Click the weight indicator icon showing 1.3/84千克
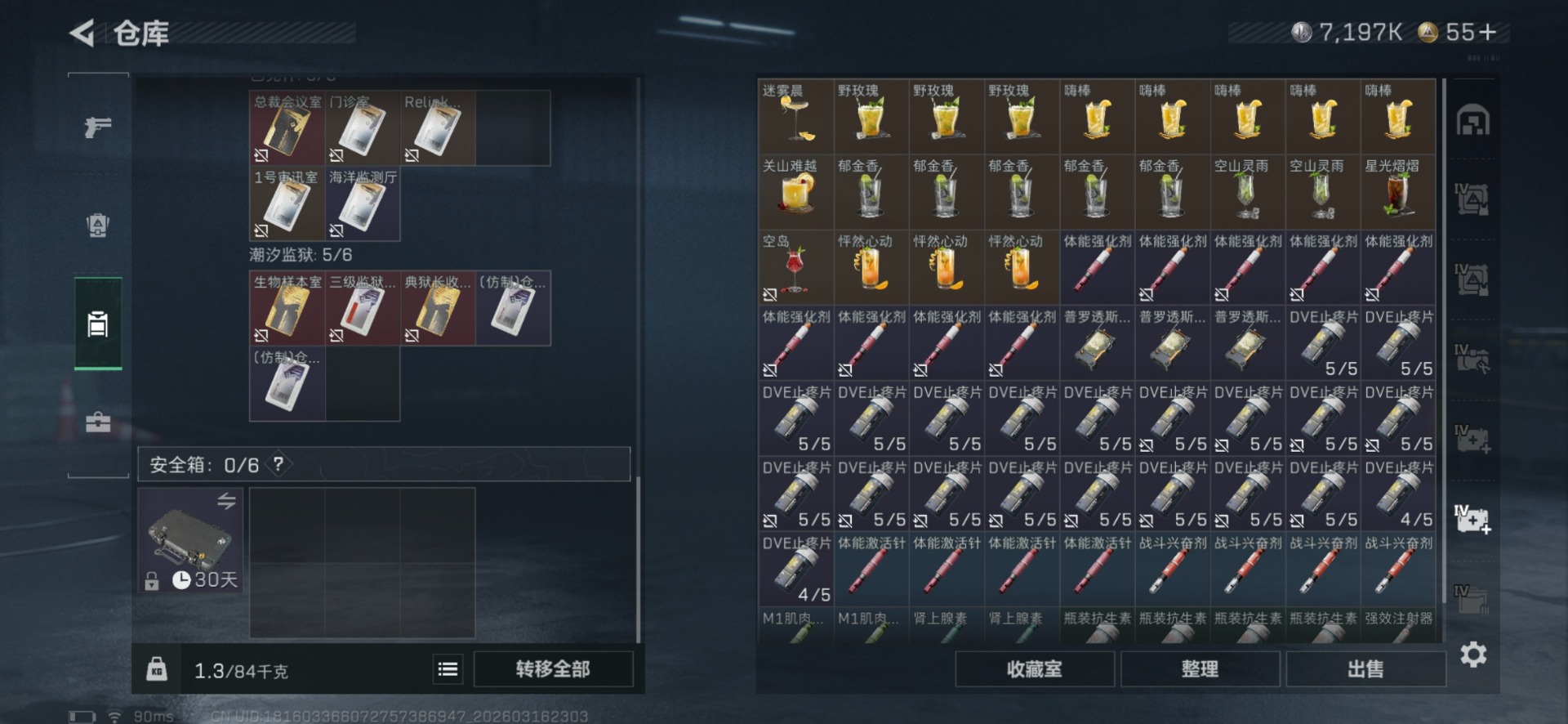The image size is (1568, 724). click(x=157, y=670)
